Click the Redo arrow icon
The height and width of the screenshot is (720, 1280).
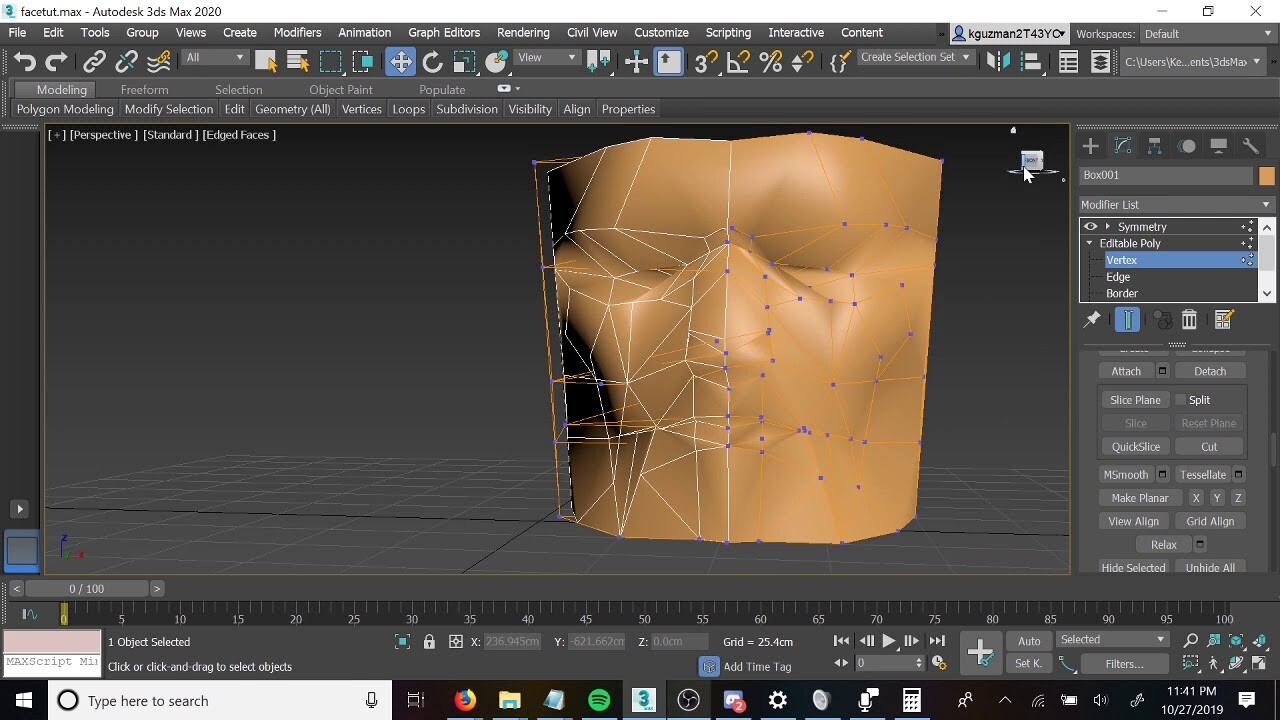[57, 62]
